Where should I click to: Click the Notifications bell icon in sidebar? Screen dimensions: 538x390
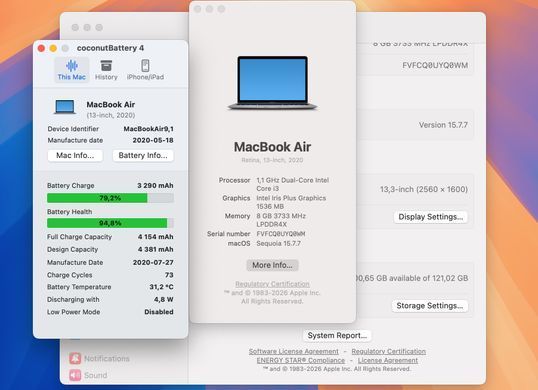[75, 358]
